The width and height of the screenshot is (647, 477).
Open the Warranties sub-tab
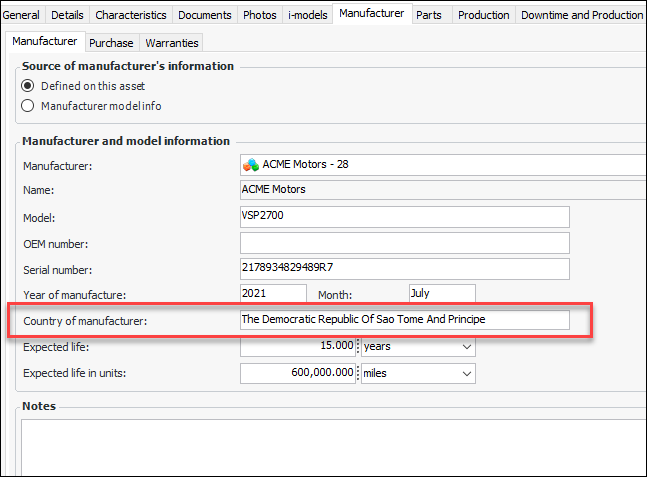[172, 43]
